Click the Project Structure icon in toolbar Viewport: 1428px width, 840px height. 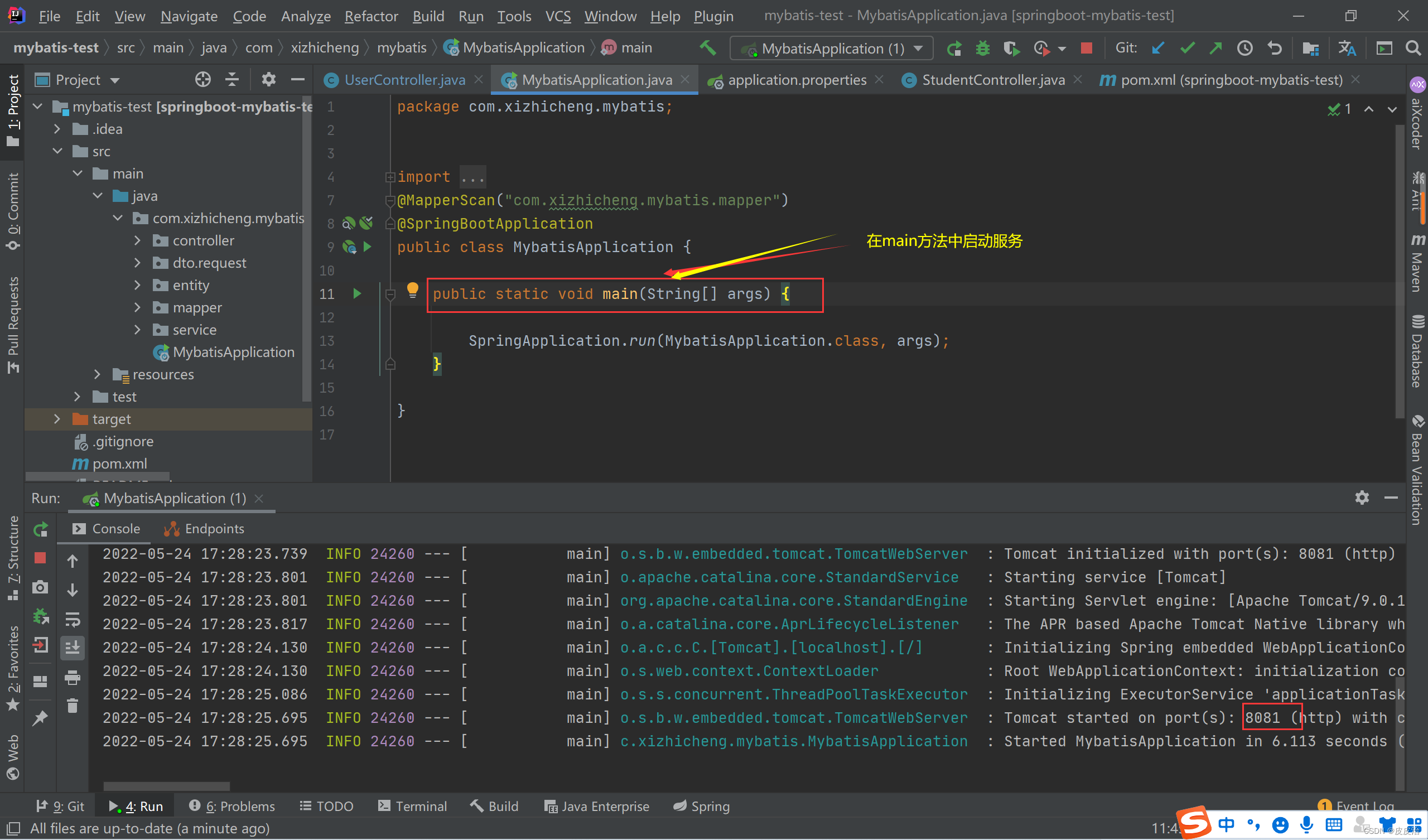[1311, 49]
